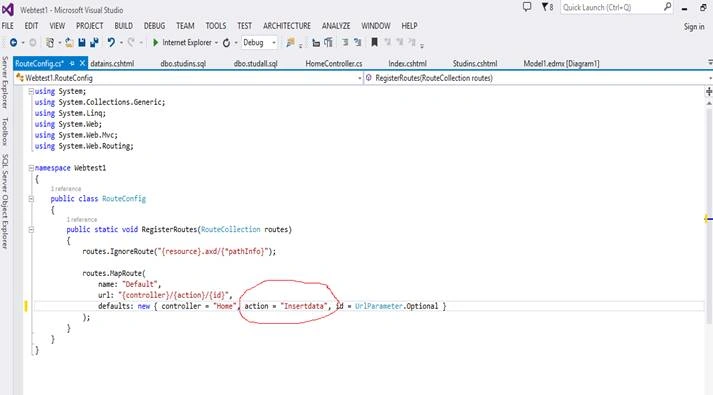Click the Sign in link
The image size is (713, 395).
(x=694, y=27)
